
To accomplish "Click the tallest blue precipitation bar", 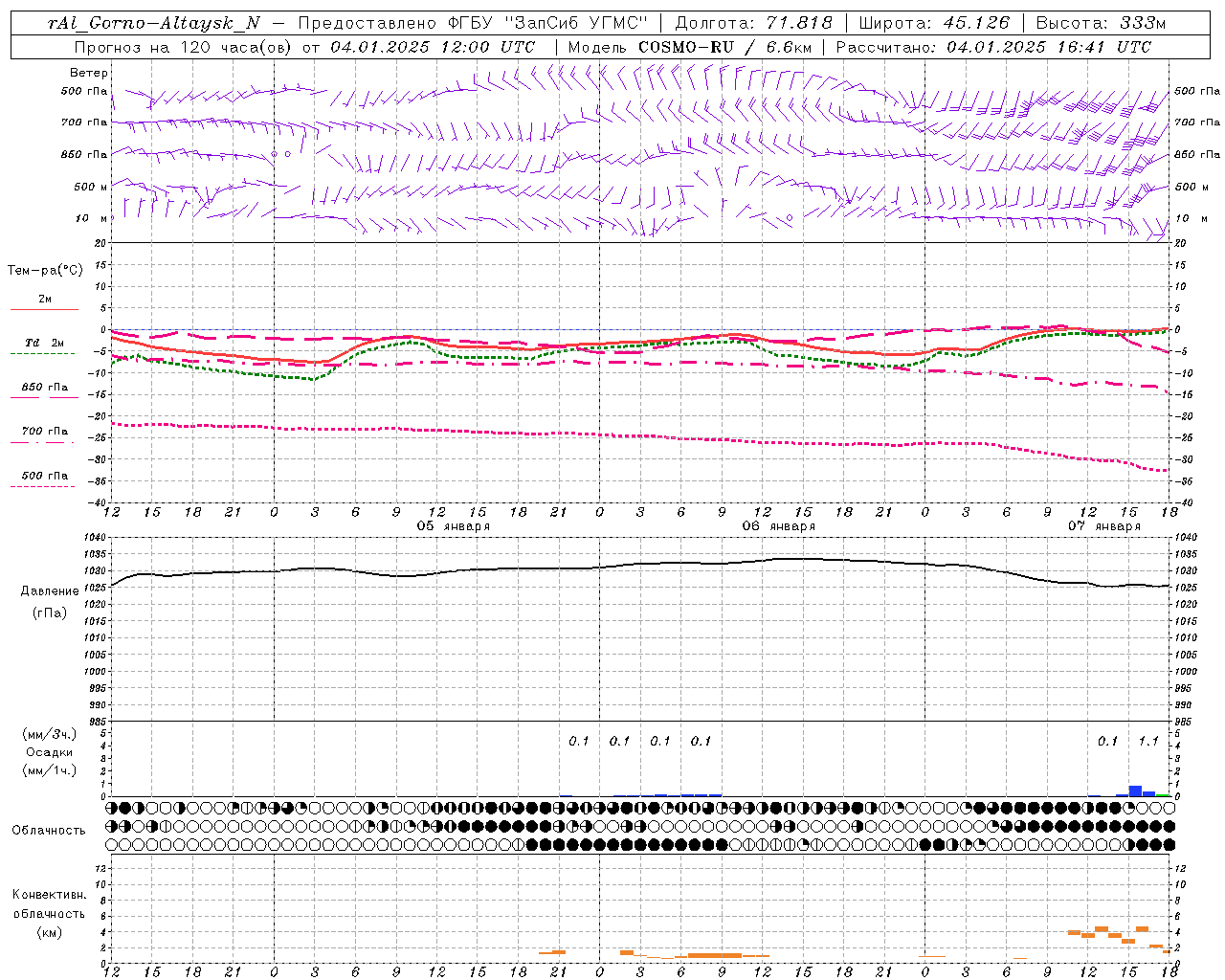I will click(1135, 791).
